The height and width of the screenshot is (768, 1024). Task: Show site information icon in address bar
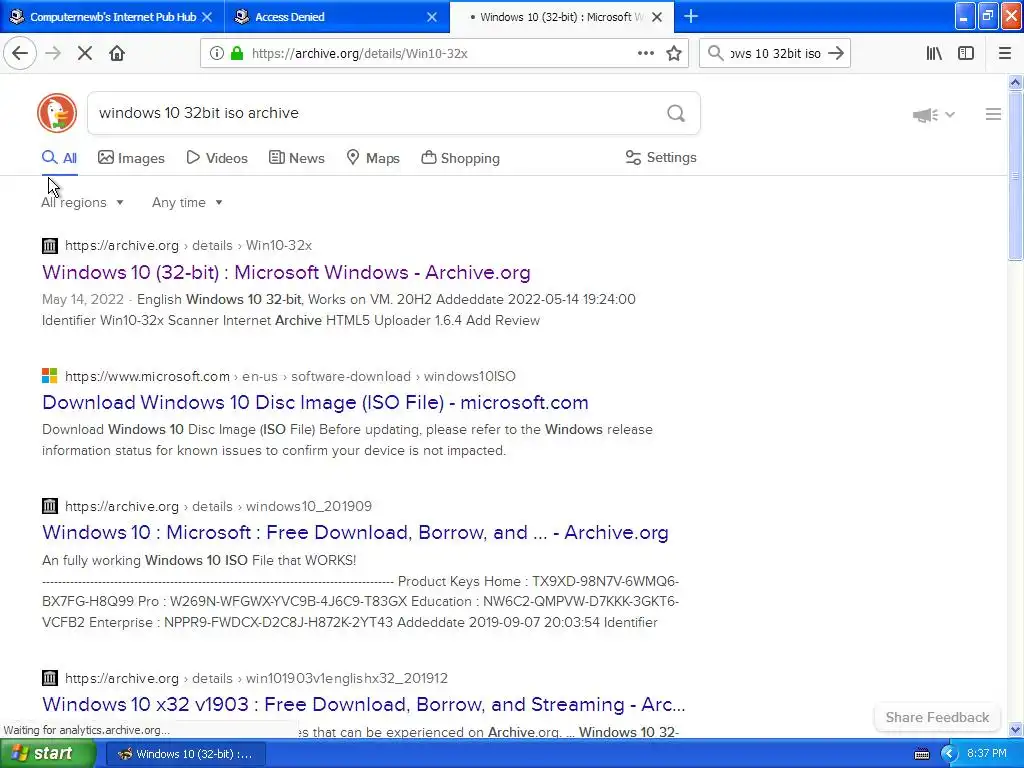(x=216, y=53)
